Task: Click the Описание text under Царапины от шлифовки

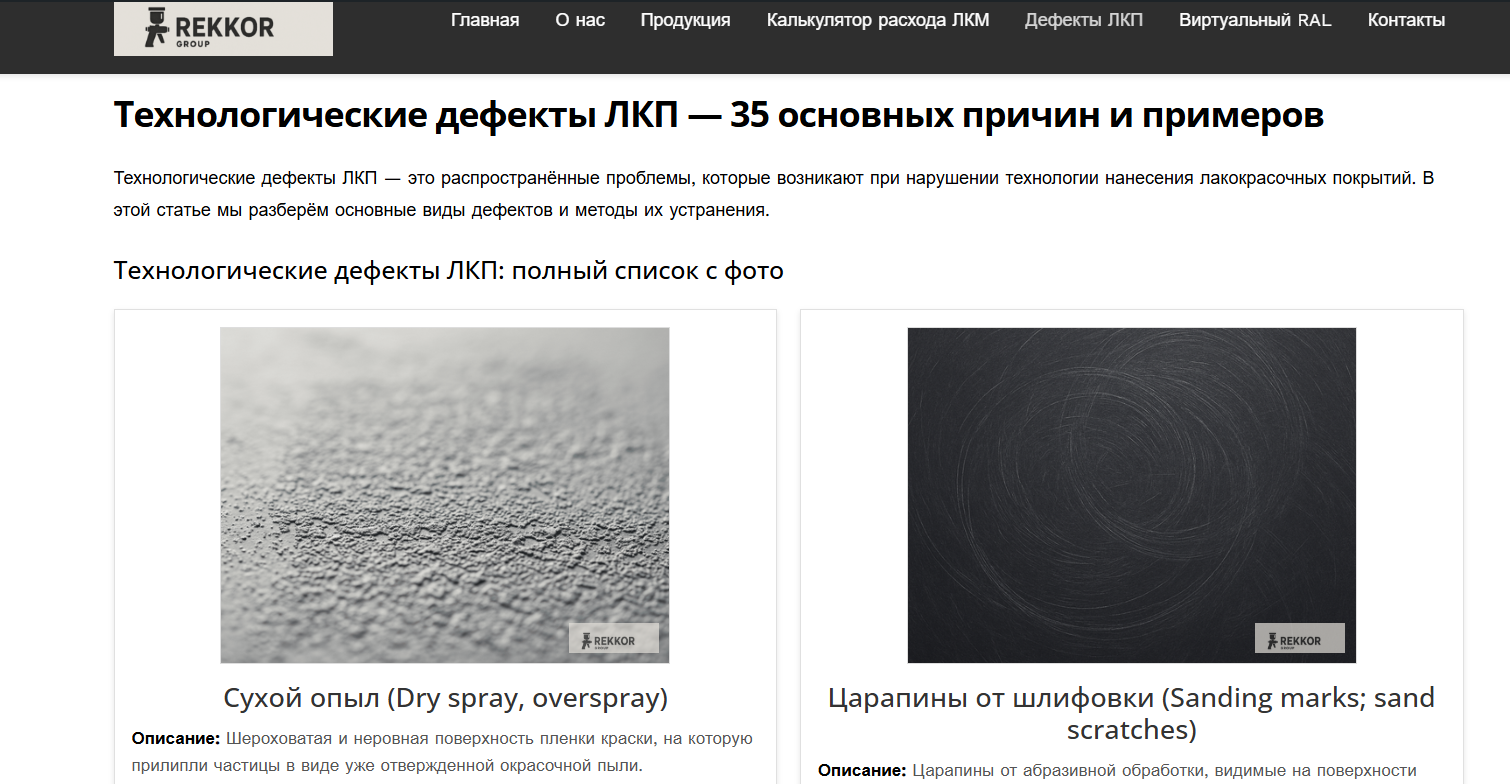Action: tap(1117, 771)
